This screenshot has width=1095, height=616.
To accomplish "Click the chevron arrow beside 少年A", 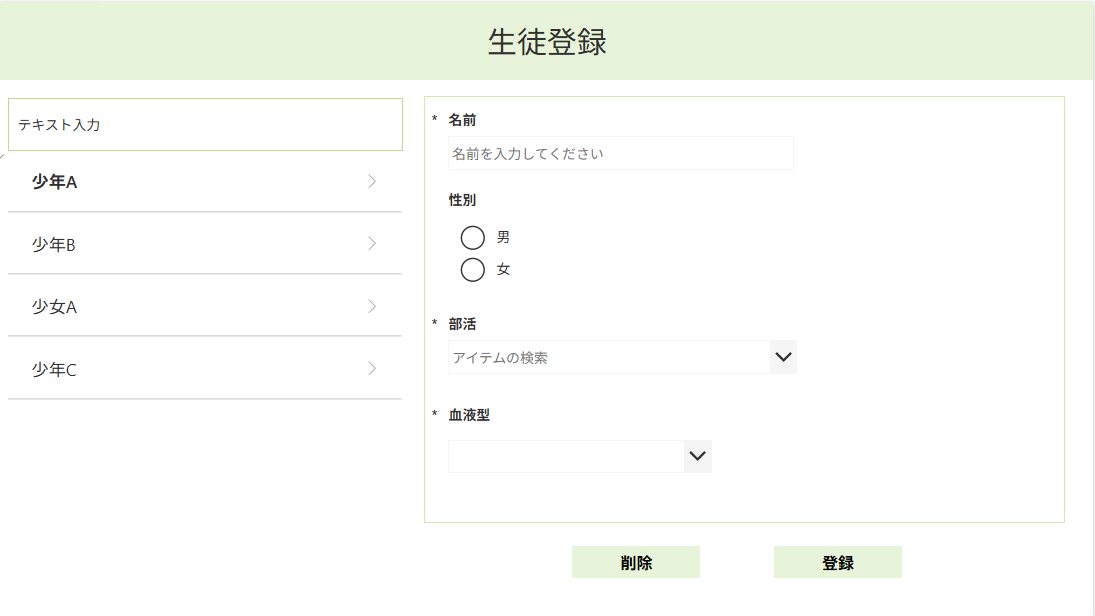I will 372,182.
